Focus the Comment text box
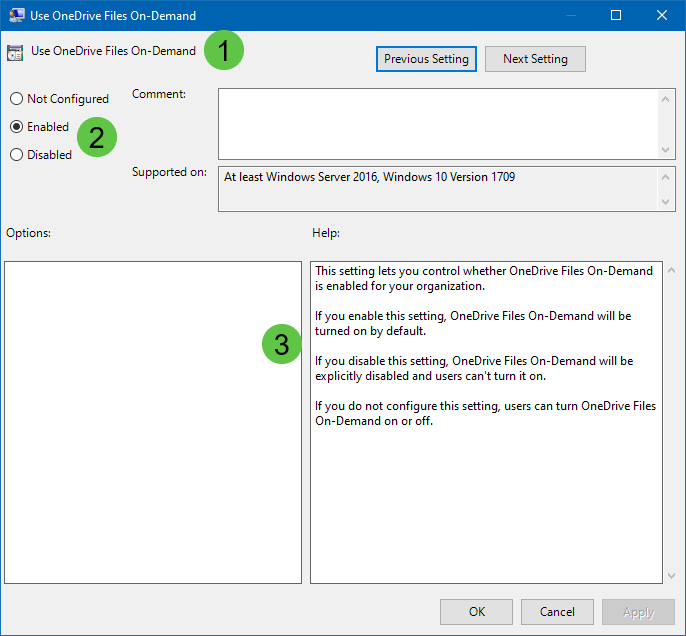The height and width of the screenshot is (636, 686). (x=438, y=122)
